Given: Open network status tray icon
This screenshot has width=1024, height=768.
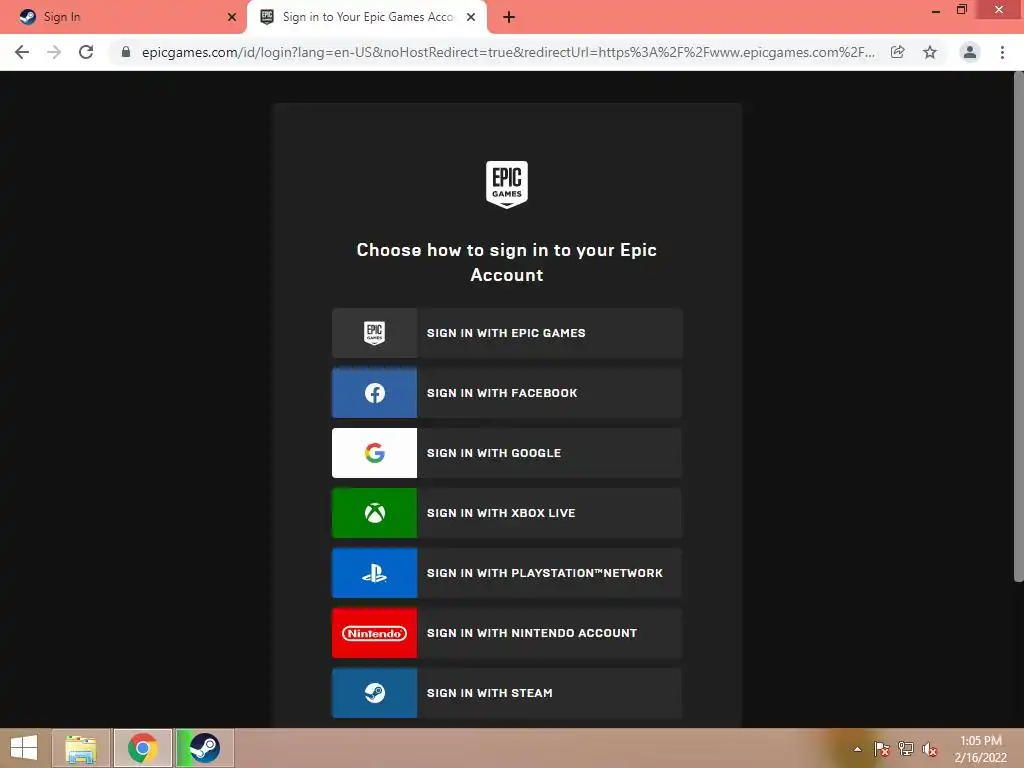Looking at the screenshot, I should click(906, 749).
